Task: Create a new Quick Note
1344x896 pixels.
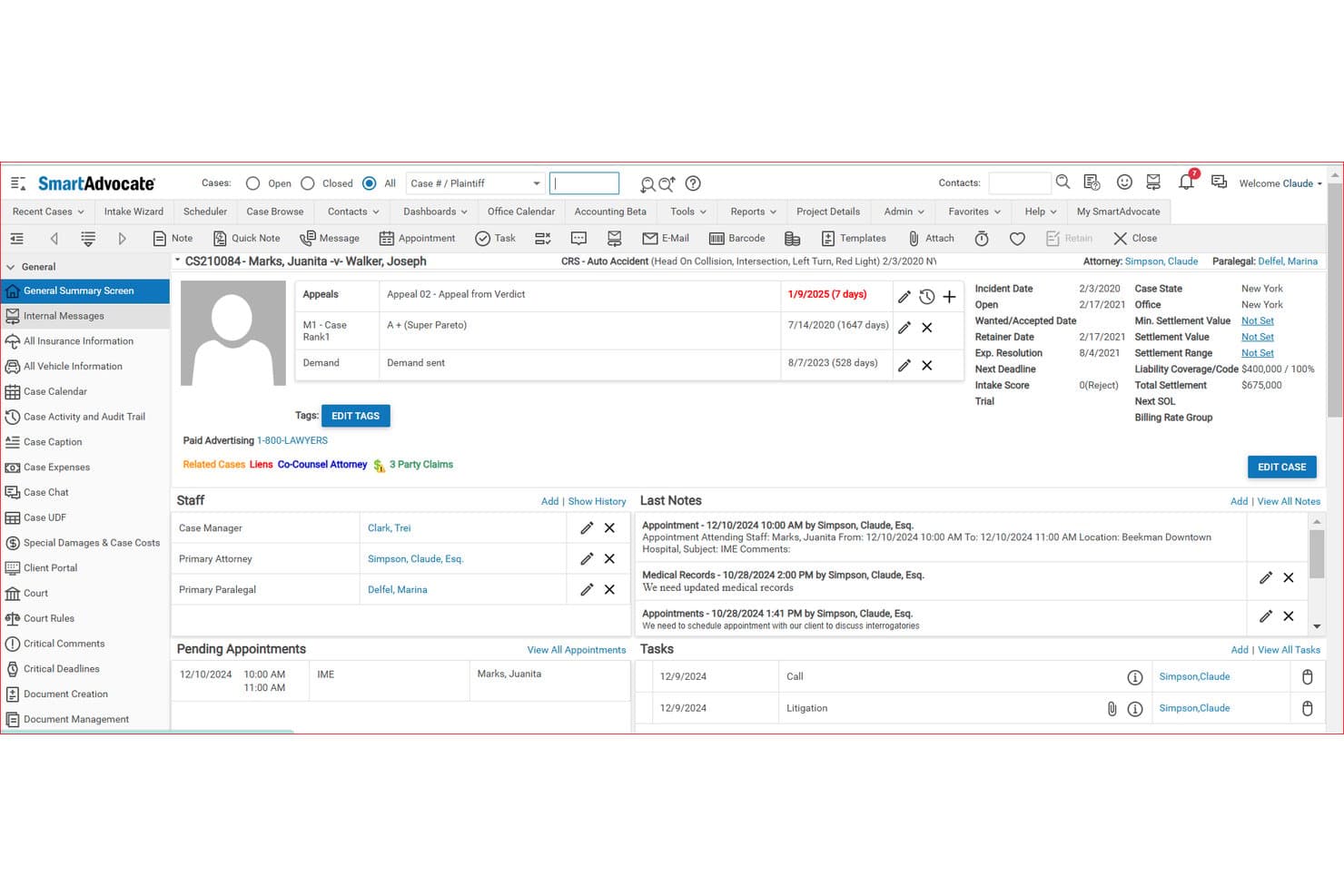Action: click(246, 238)
